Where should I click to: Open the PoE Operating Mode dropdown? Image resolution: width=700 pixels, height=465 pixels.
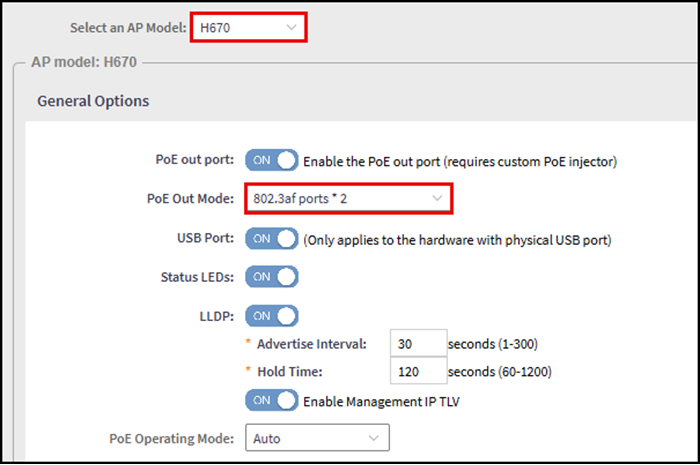point(317,438)
